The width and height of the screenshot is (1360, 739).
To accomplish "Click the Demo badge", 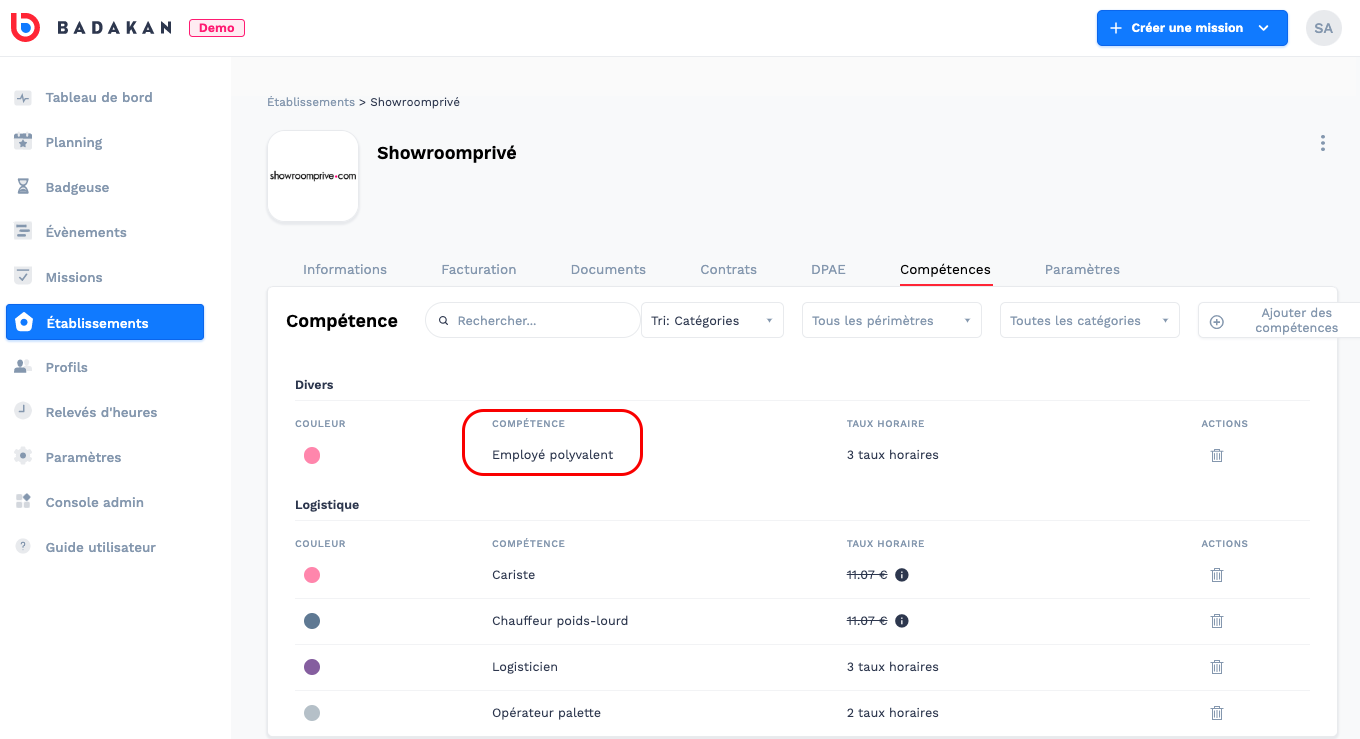I will coord(217,28).
